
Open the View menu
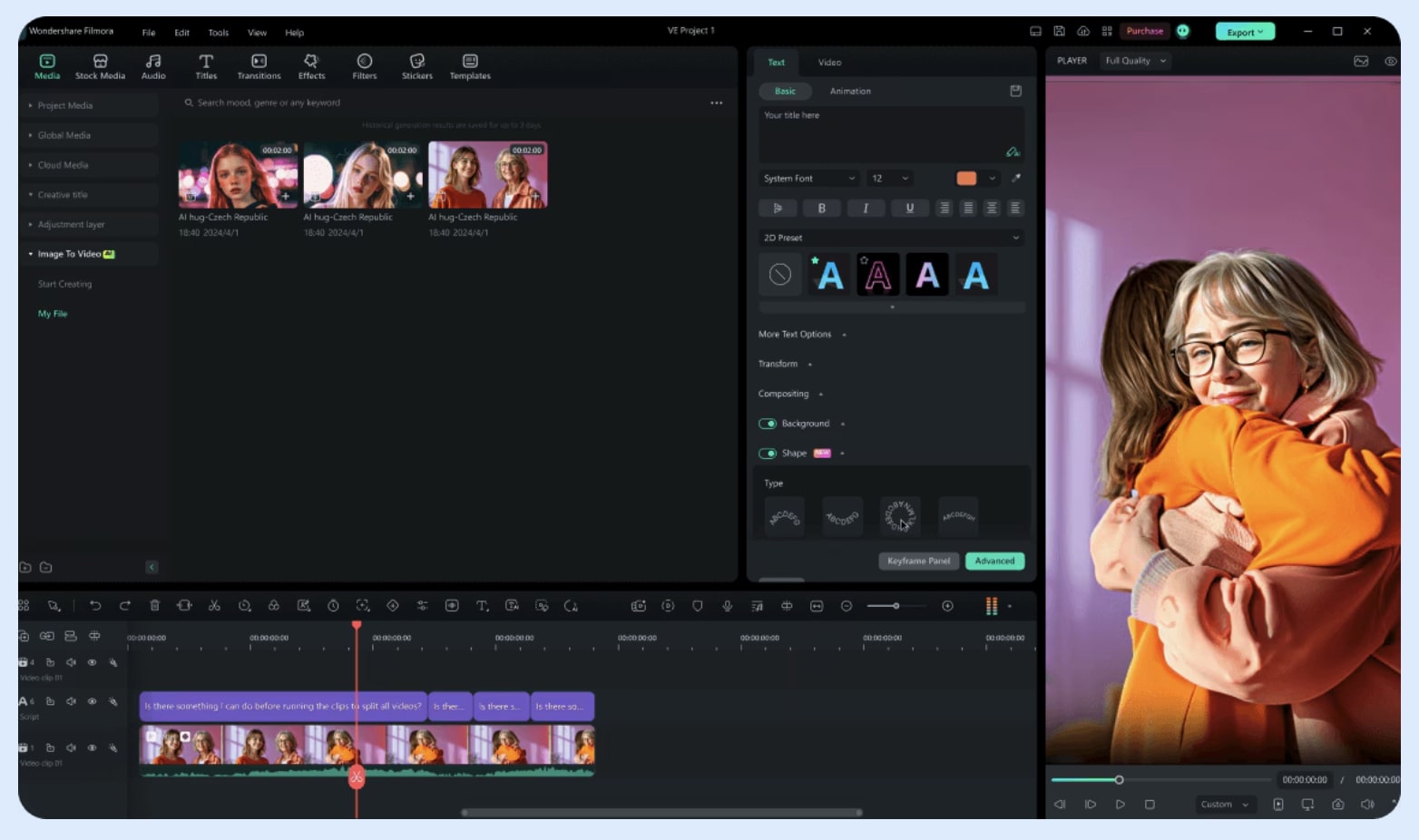257,33
